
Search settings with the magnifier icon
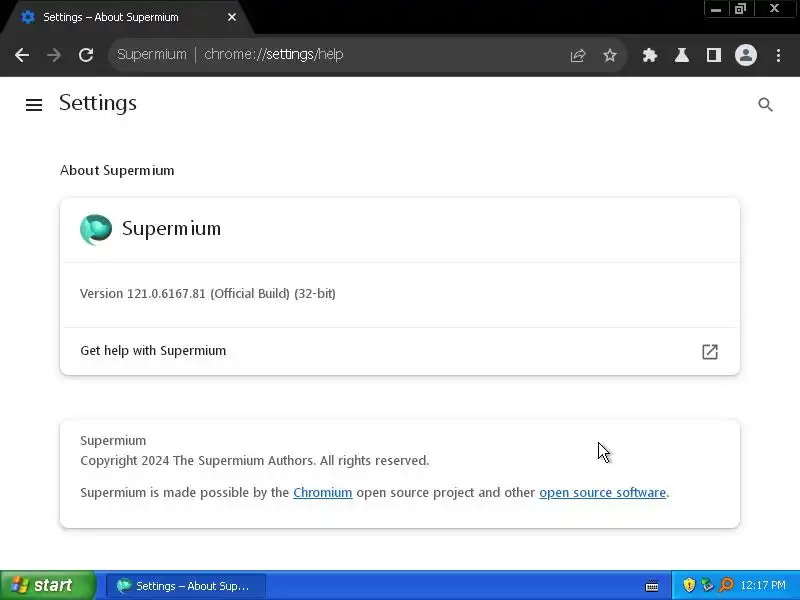point(765,105)
